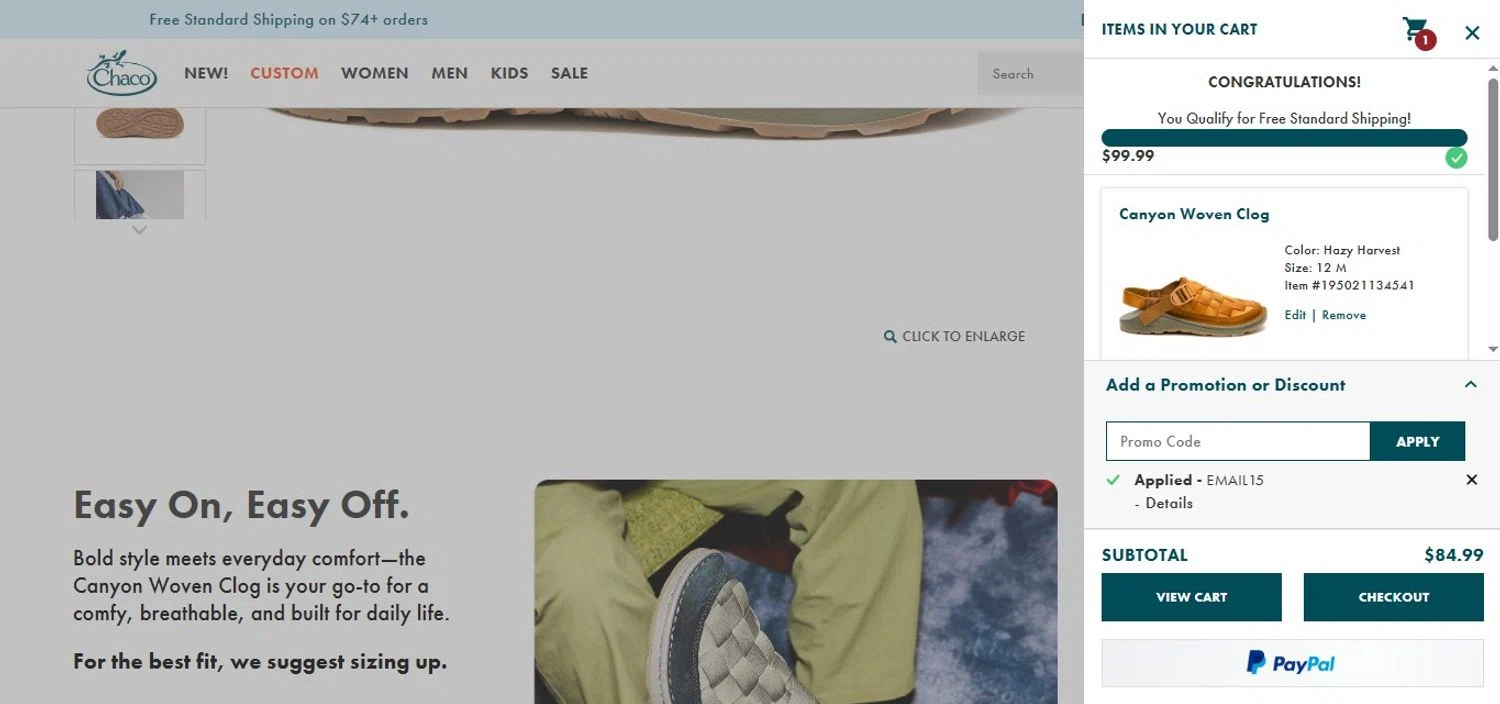This screenshot has height=704, width=1500.
Task: Open the Canyon Woven Clog product title
Action: pos(1193,214)
